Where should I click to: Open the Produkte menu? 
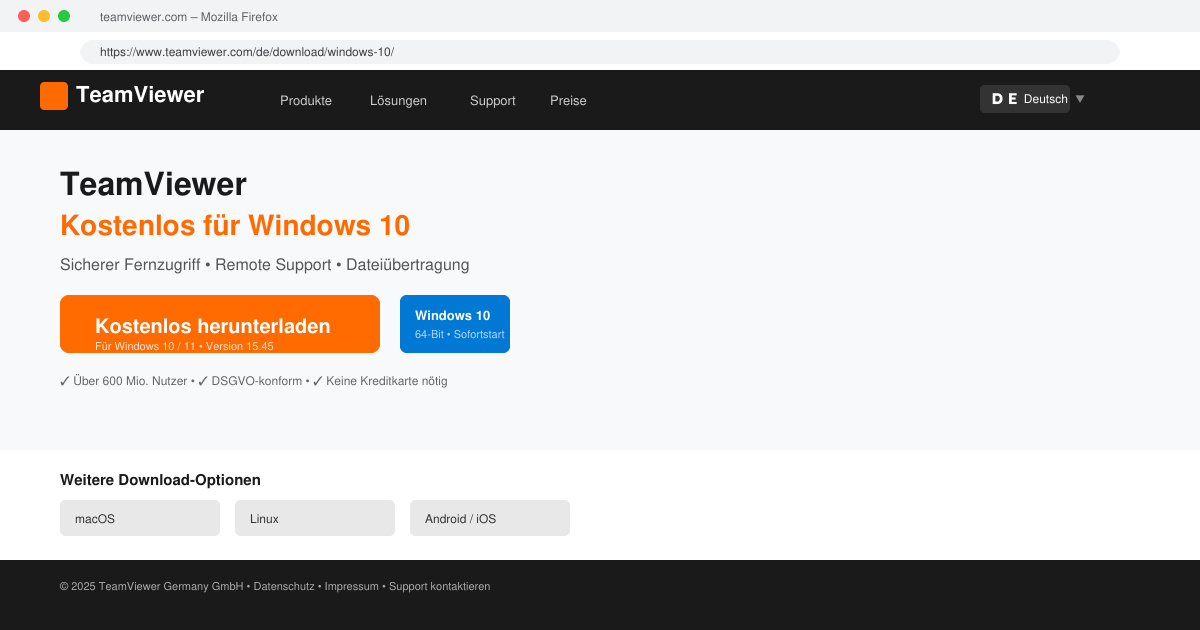click(306, 101)
